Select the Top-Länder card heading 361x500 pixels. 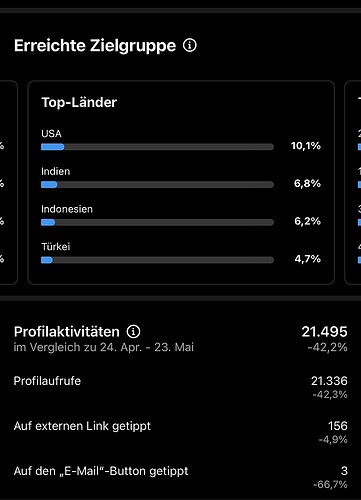tap(79, 102)
